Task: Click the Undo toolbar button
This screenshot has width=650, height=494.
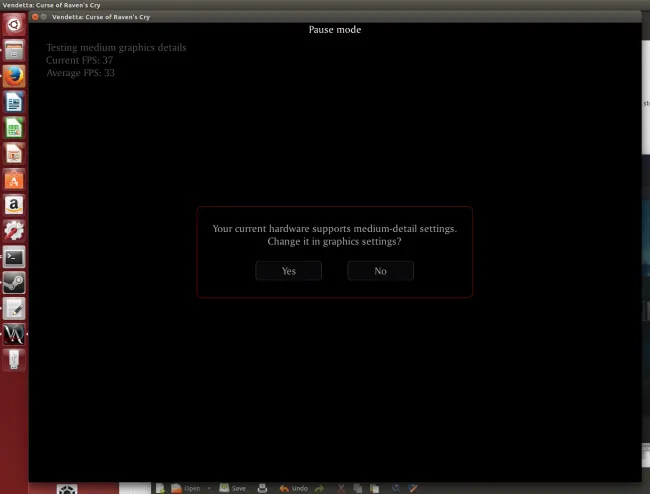Action: (x=293, y=488)
